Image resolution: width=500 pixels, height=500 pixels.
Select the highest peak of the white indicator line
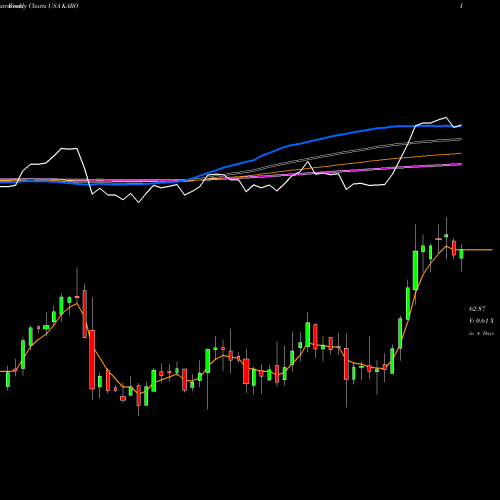pyautogui.click(x=446, y=117)
